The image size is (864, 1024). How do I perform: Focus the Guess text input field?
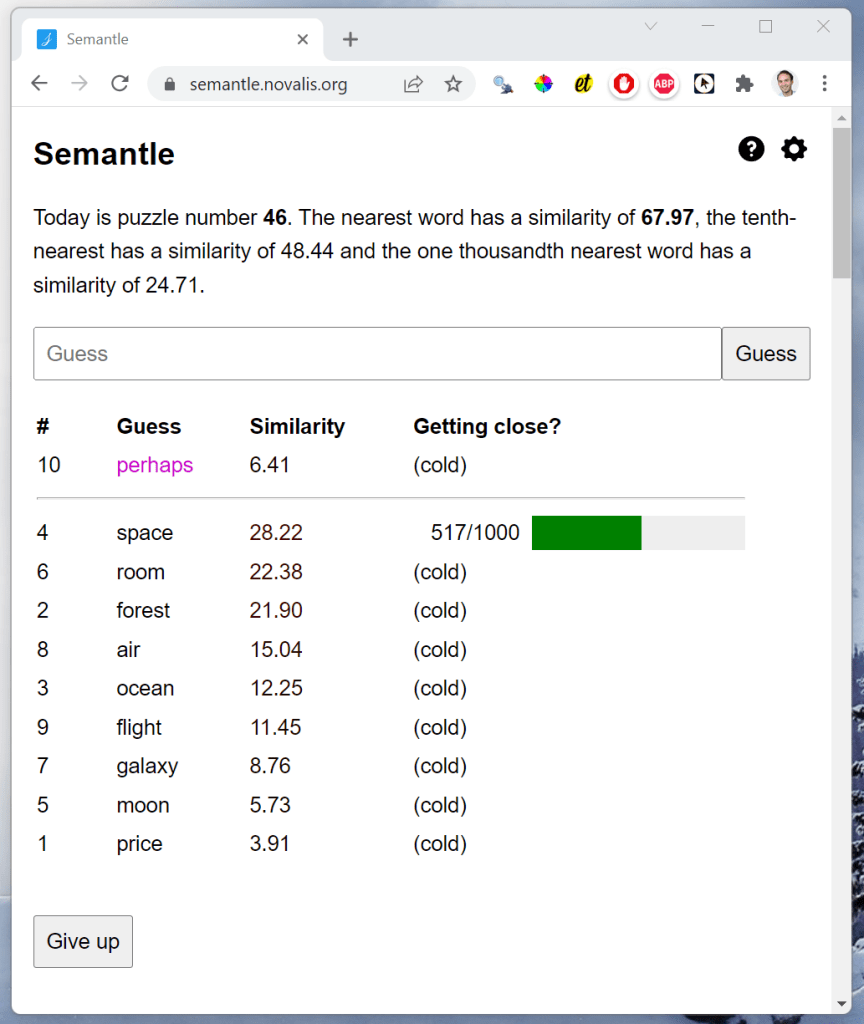pyautogui.click(x=377, y=354)
